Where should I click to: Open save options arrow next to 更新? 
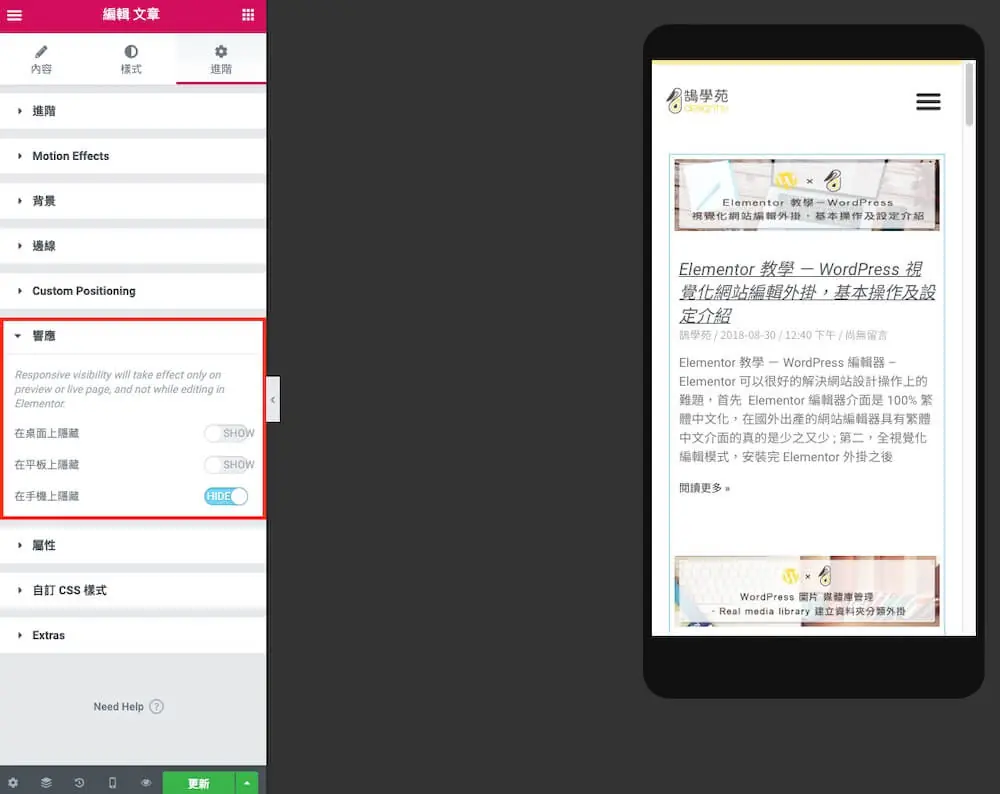(247, 783)
